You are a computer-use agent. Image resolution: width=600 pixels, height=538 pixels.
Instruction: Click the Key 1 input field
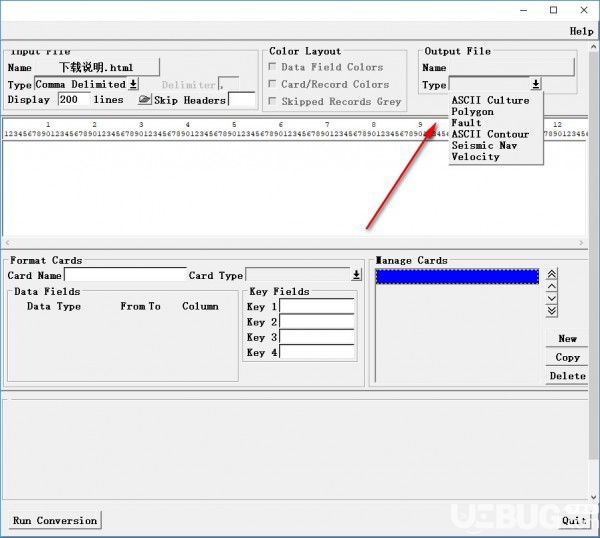pos(317,306)
